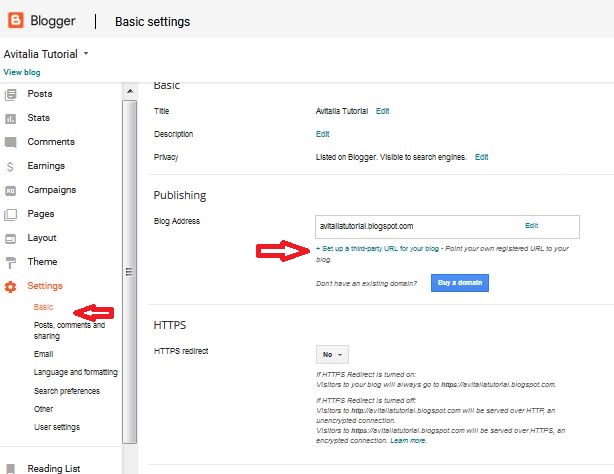Click the sidebar scrollbar thumb grip

click(x=129, y=271)
